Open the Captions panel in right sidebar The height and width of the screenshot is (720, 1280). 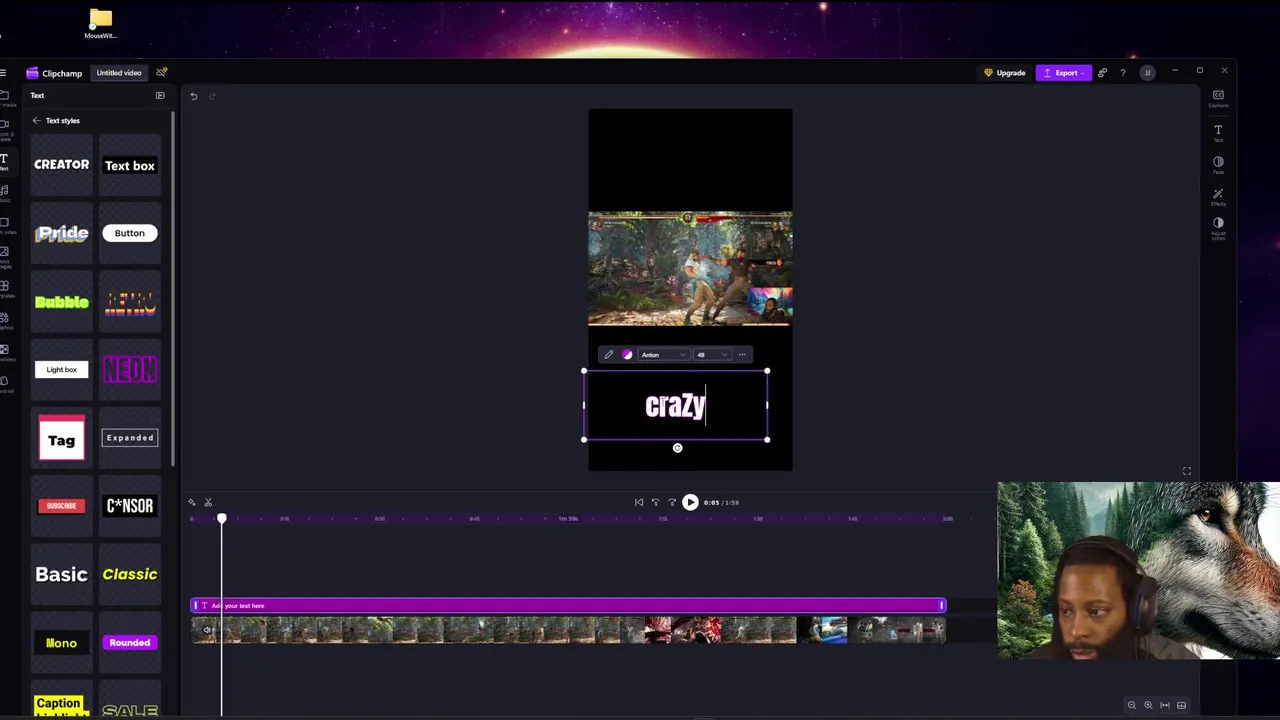(1218, 98)
